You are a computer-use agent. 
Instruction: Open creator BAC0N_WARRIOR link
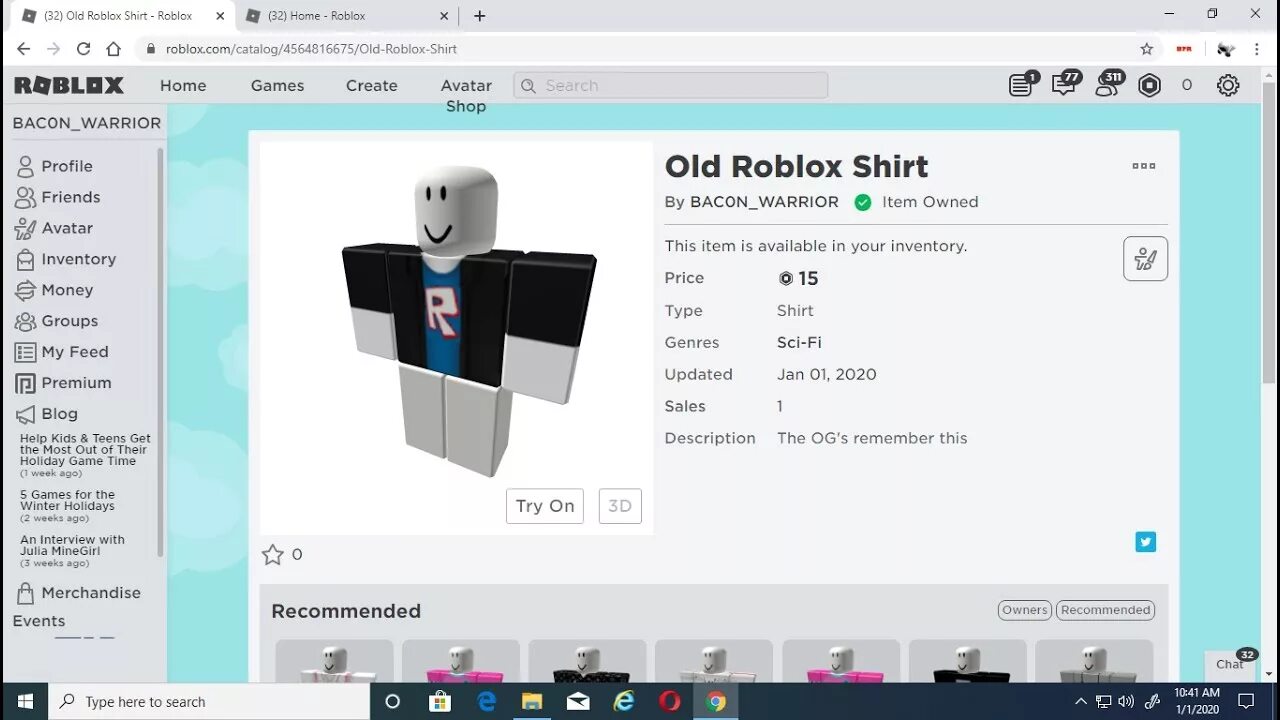[x=764, y=202]
